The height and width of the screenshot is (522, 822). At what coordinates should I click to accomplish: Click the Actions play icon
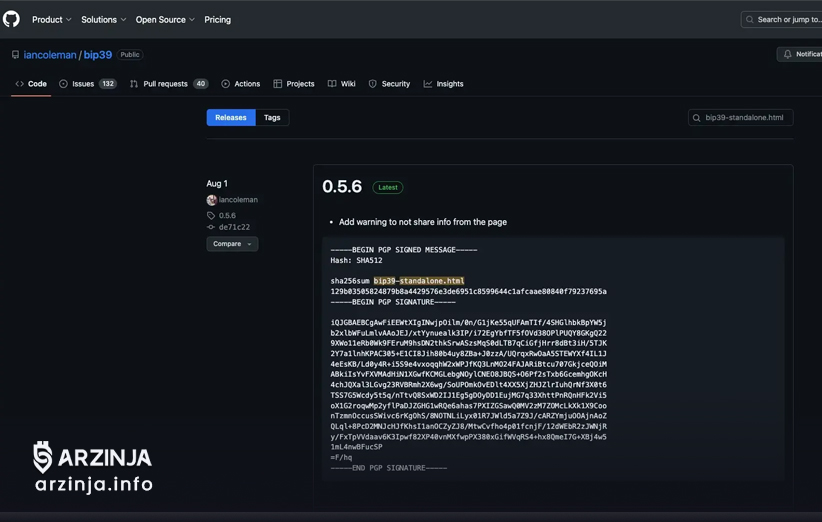pyautogui.click(x=225, y=84)
